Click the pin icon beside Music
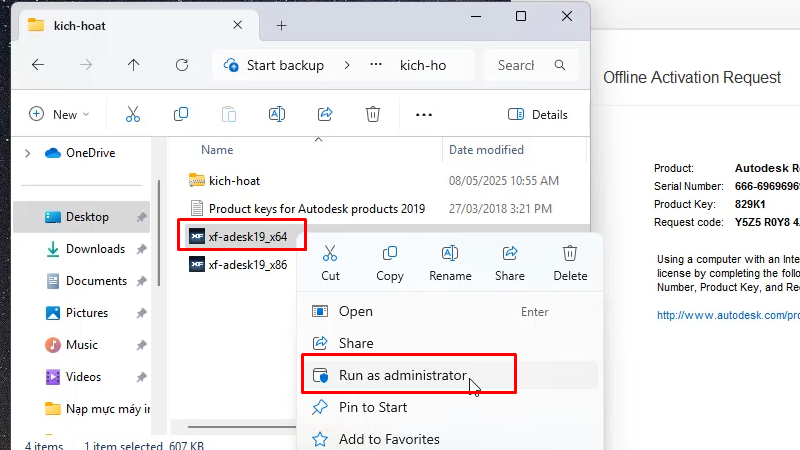Screen dimensions: 800x450 [141, 345]
